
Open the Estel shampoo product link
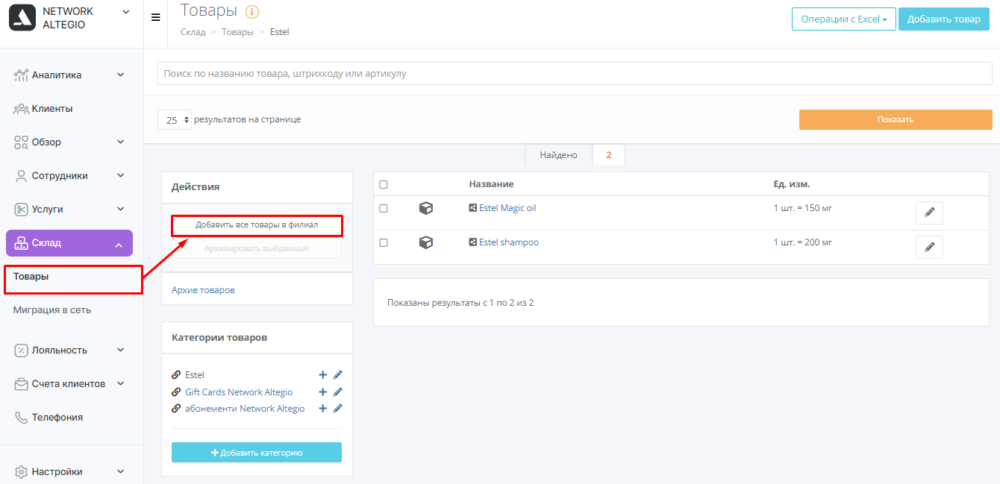pos(509,242)
